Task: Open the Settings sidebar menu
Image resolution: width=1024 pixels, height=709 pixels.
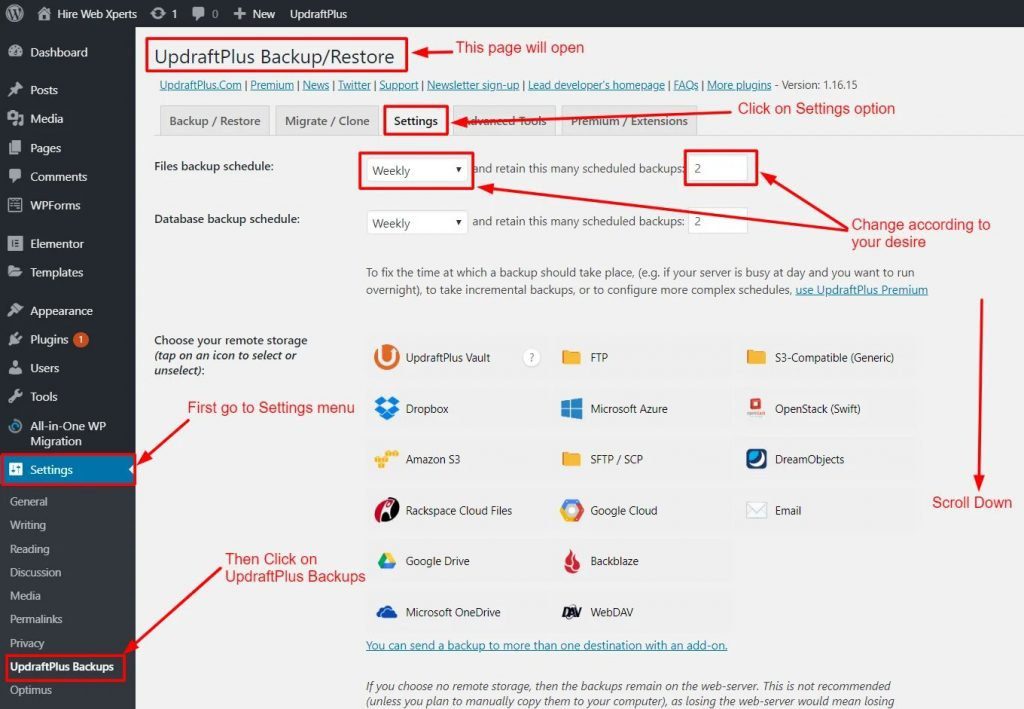Action: click(68, 470)
